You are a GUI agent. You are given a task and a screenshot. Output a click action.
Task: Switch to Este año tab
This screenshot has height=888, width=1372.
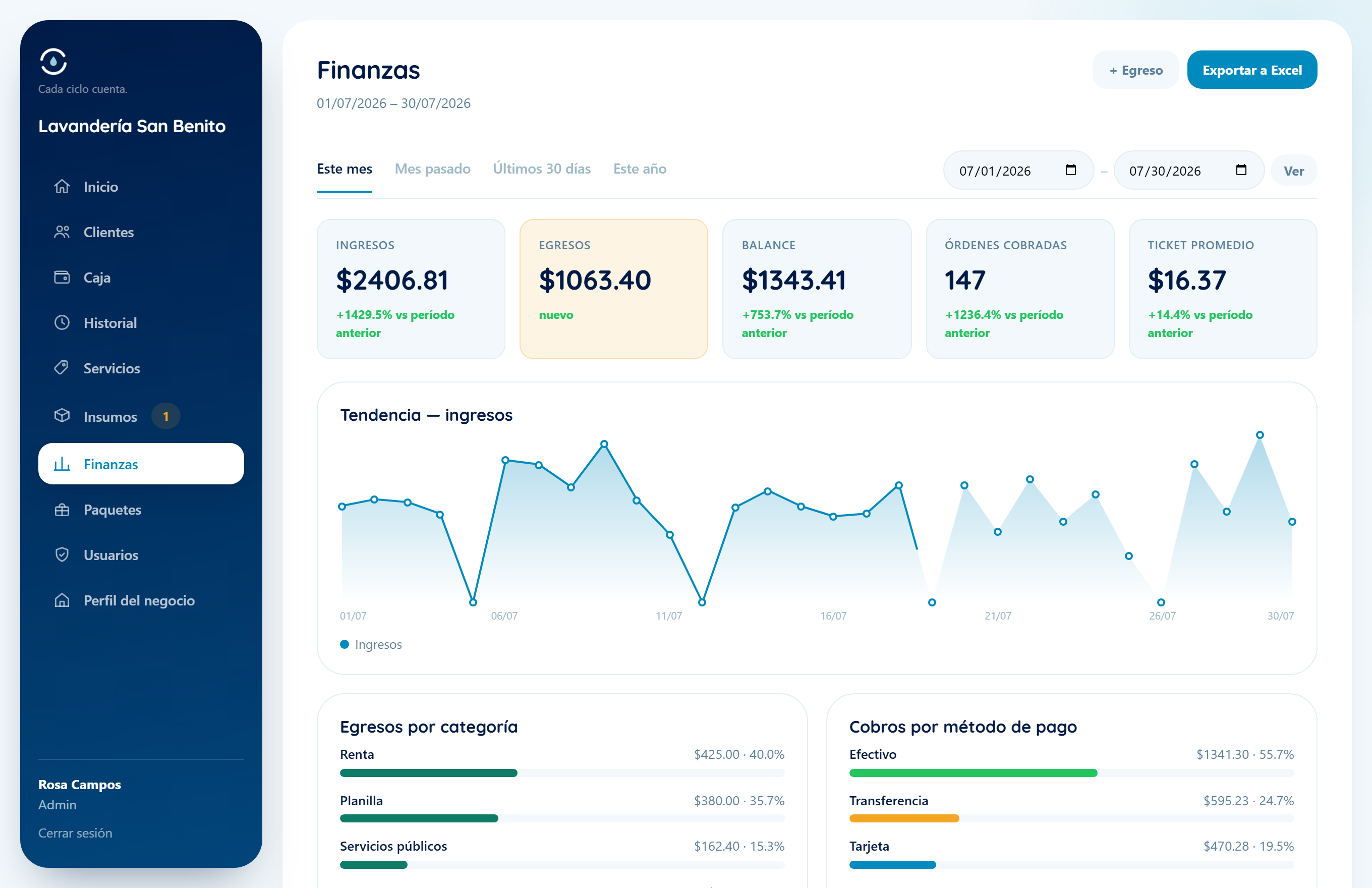639,169
